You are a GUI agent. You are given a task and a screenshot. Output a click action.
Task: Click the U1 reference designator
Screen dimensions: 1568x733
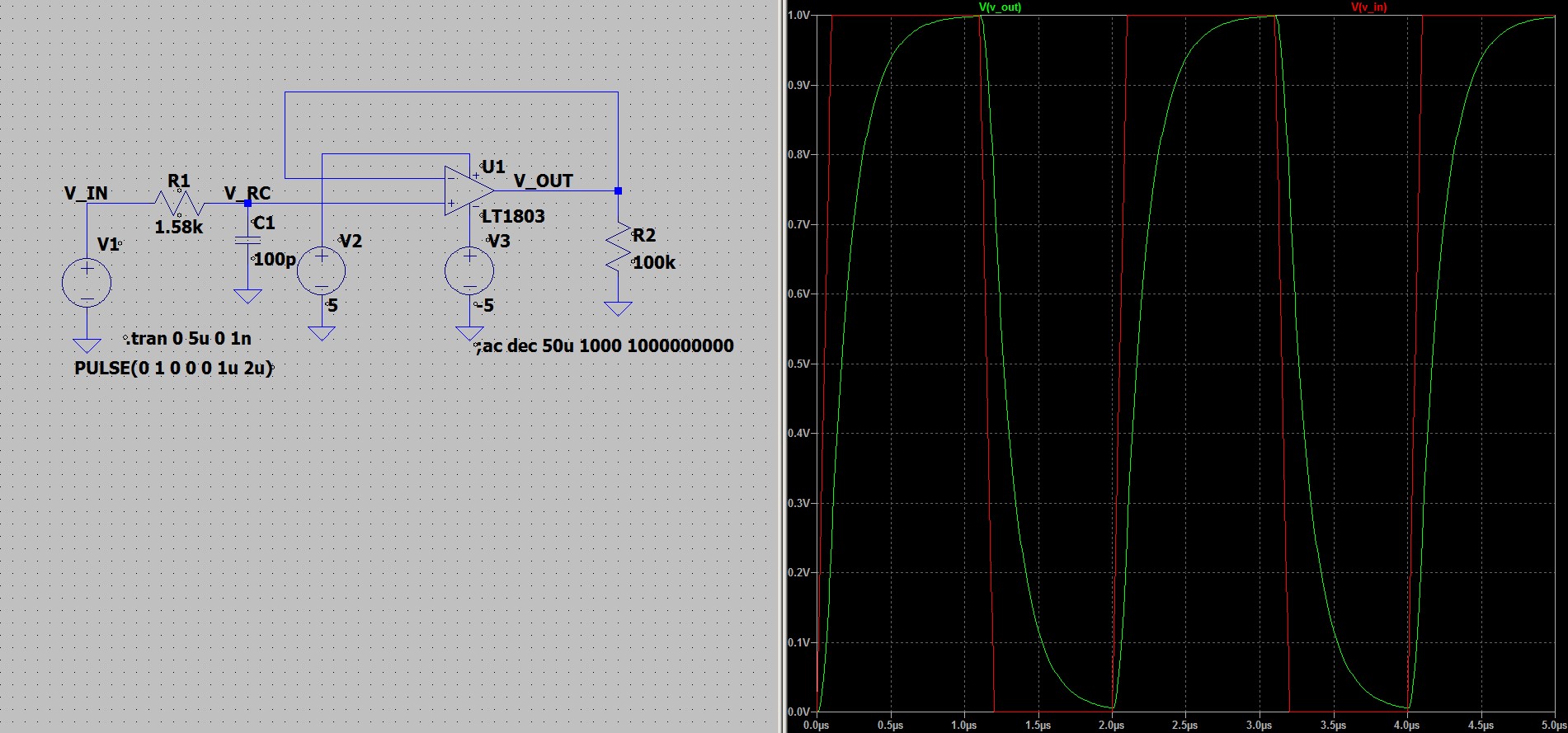tap(493, 167)
